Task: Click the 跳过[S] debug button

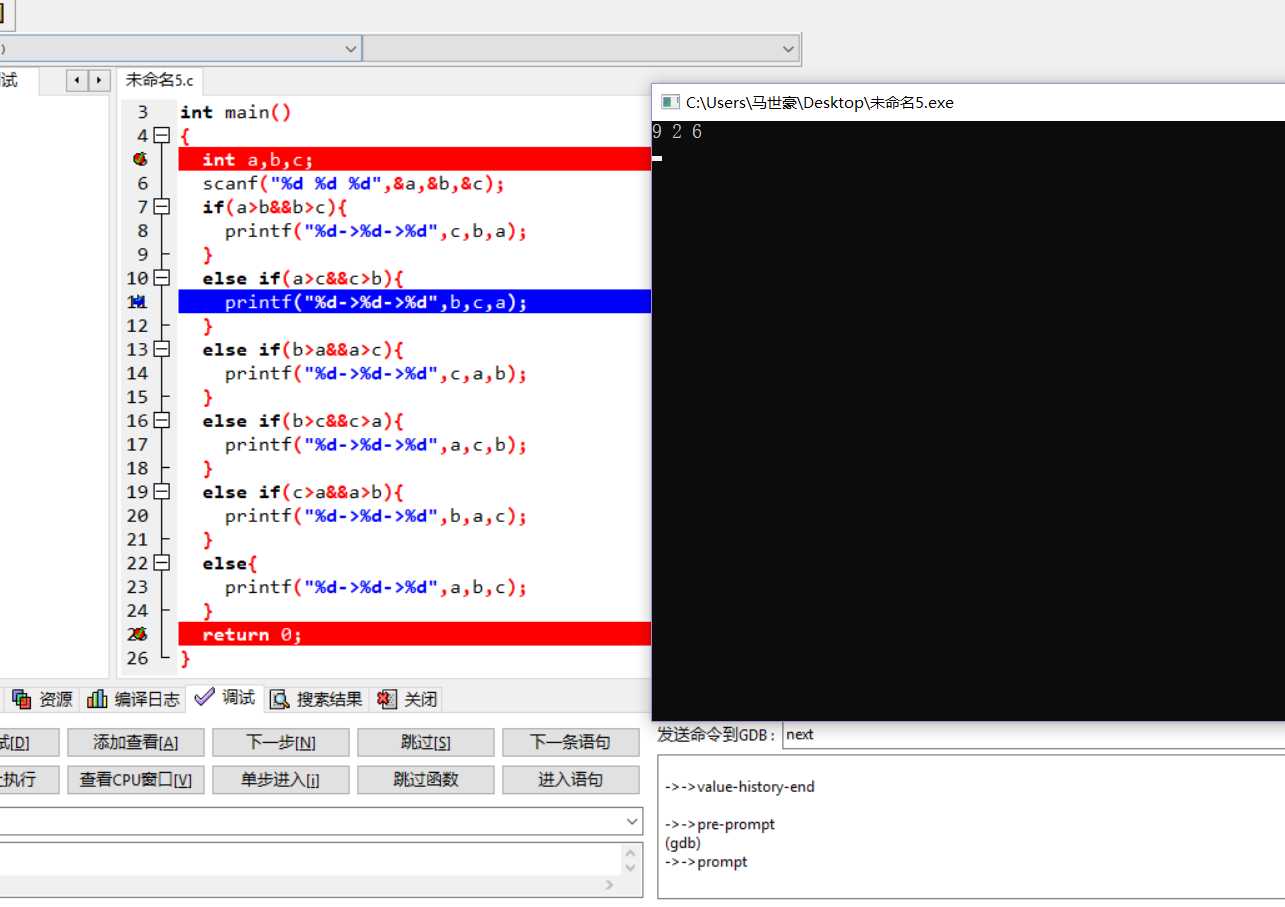Action: tap(426, 742)
